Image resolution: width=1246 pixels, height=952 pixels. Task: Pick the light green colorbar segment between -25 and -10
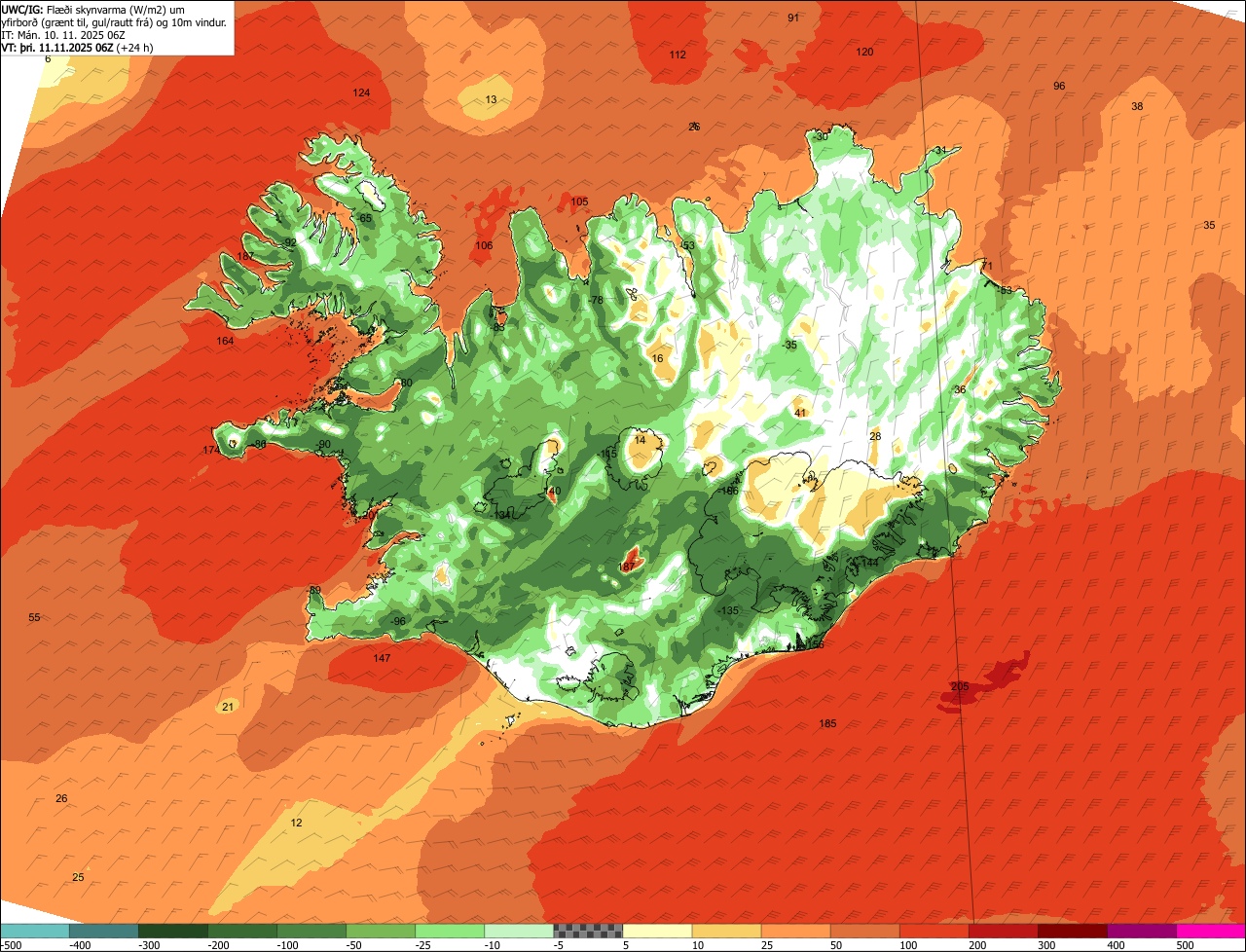[450, 931]
